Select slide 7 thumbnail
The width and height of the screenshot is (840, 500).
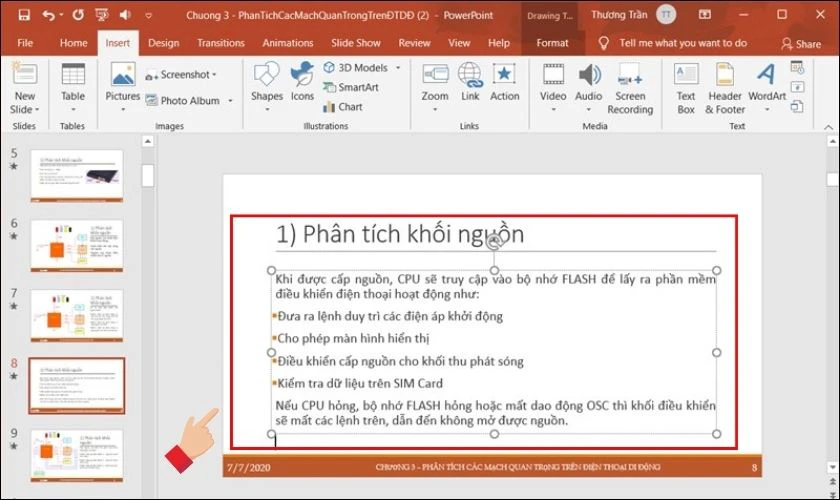click(77, 316)
